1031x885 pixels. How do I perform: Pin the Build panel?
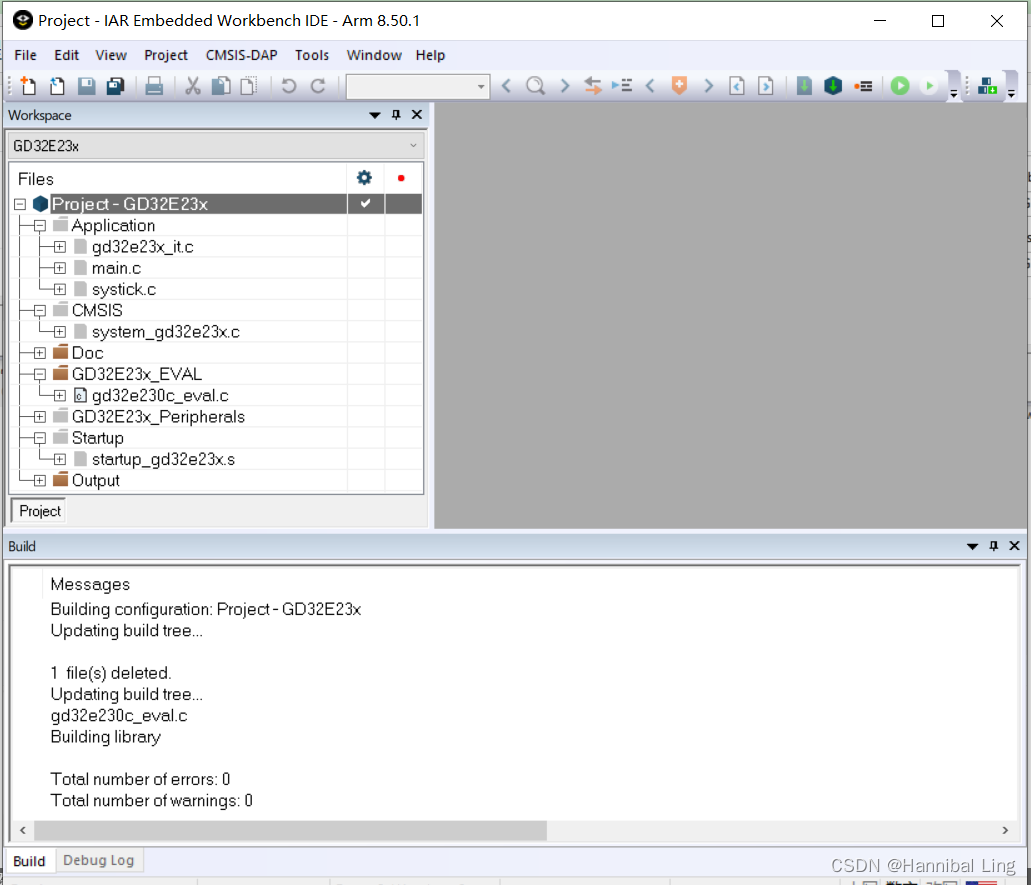[994, 546]
